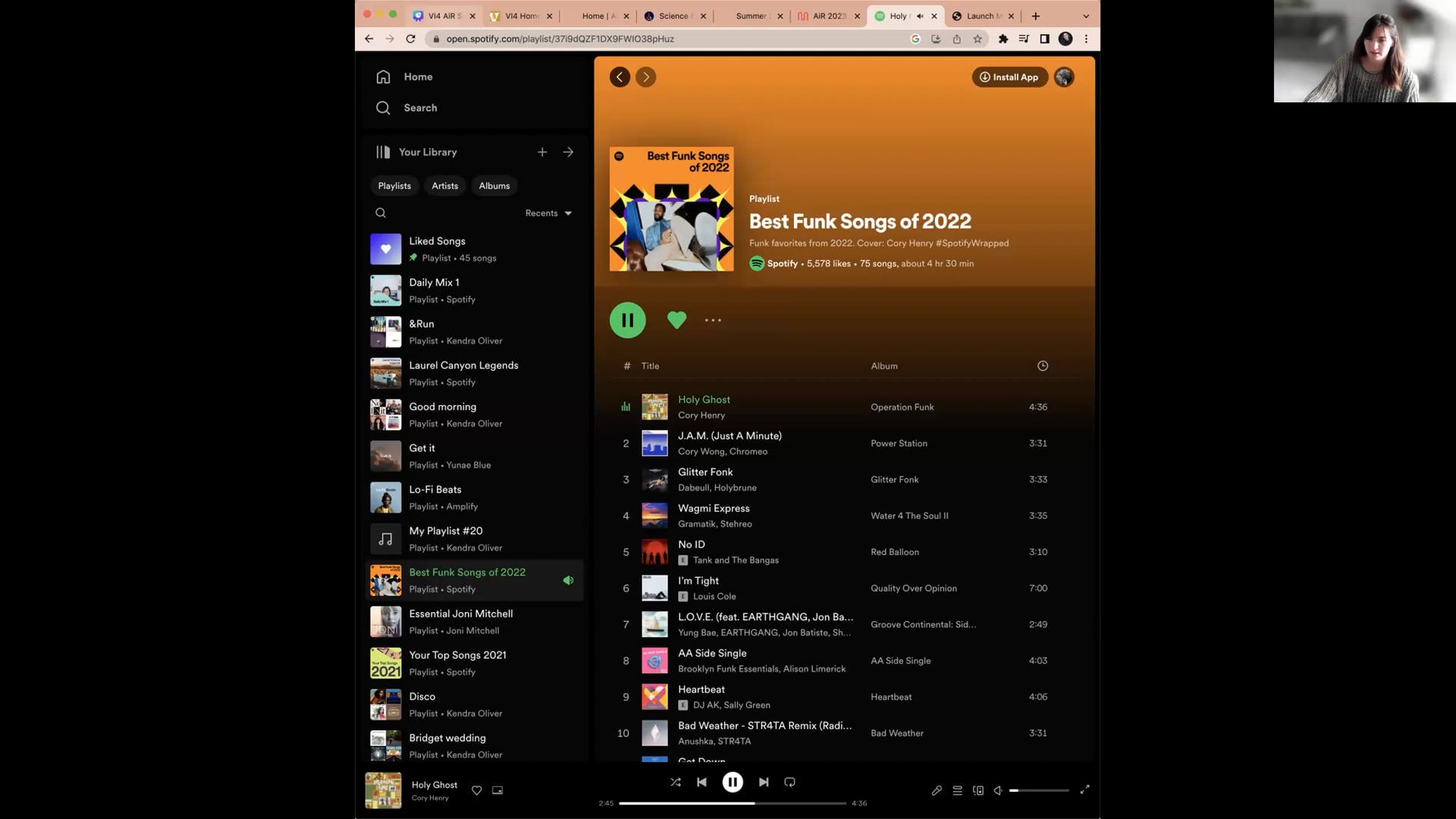Viewport: 1456px width, 819px height.
Task: Sort tracks by Album column header
Action: (x=884, y=366)
